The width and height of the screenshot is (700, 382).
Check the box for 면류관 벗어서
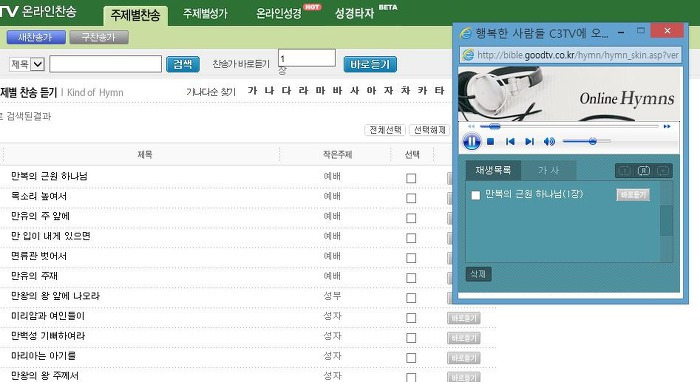click(411, 258)
